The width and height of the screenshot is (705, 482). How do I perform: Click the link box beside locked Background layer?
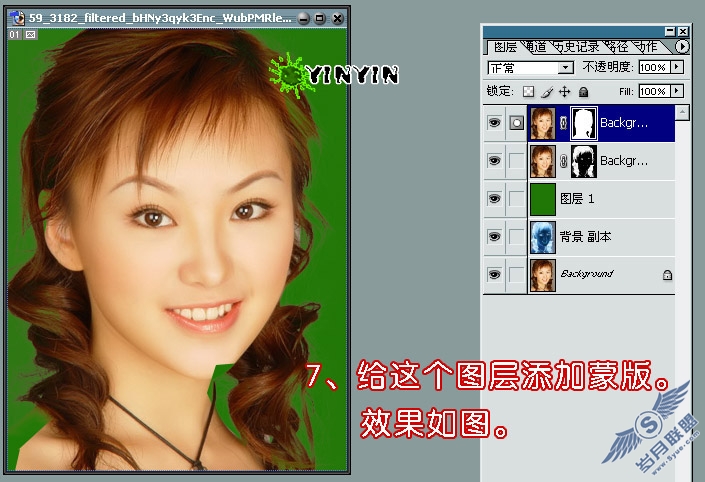(x=517, y=274)
